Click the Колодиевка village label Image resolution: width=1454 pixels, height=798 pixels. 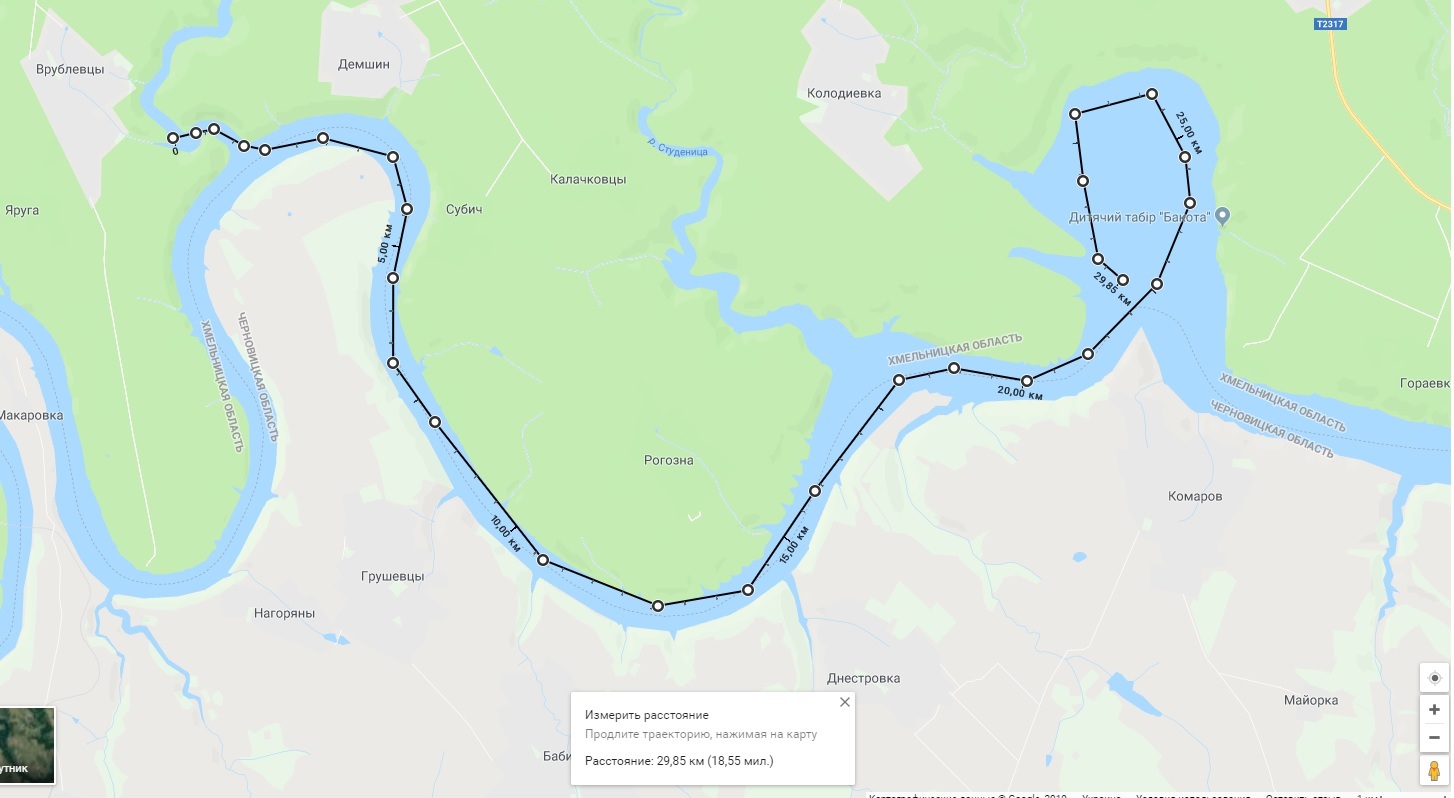(x=844, y=93)
